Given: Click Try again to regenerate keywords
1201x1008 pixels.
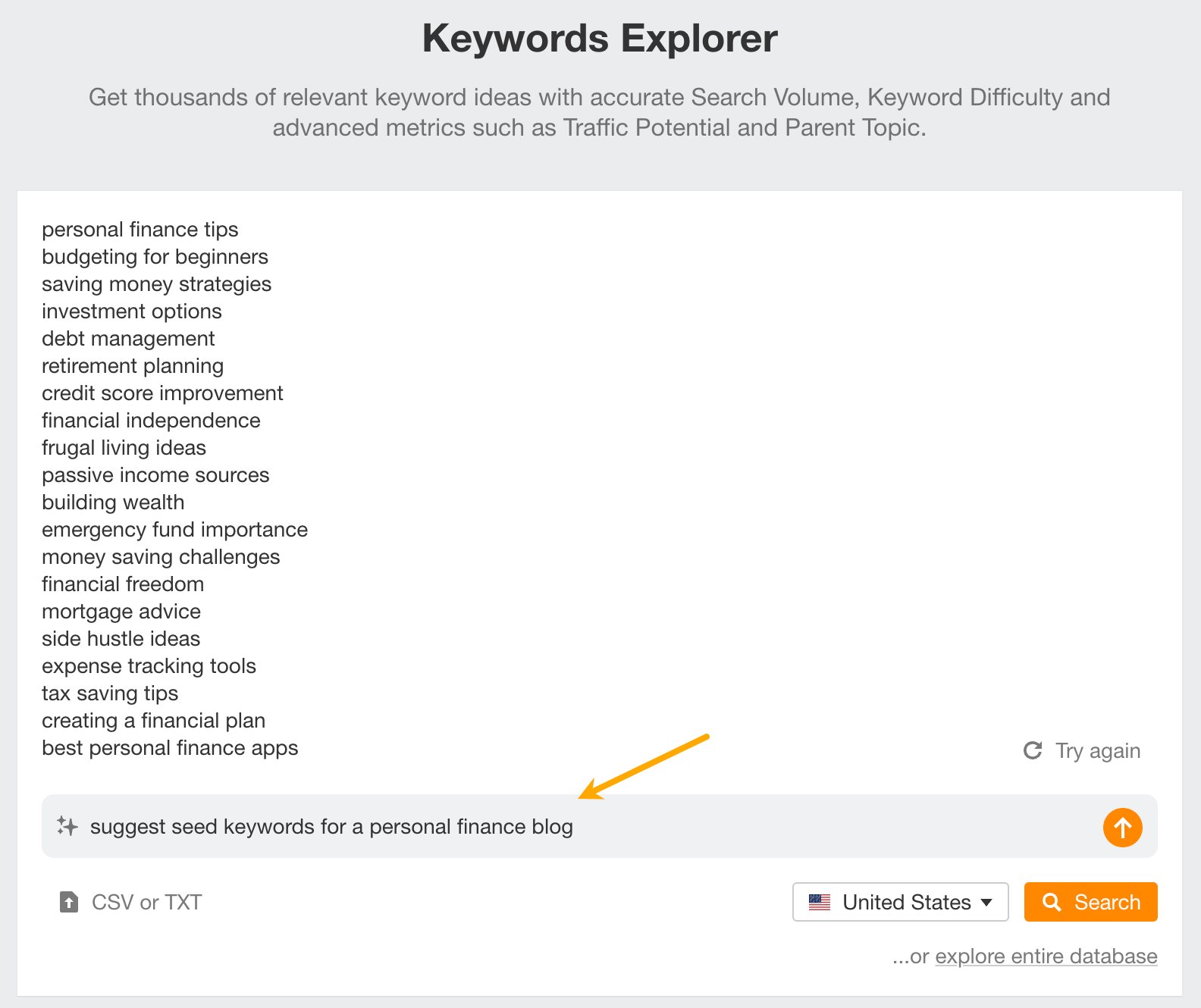Looking at the screenshot, I should point(1098,750).
